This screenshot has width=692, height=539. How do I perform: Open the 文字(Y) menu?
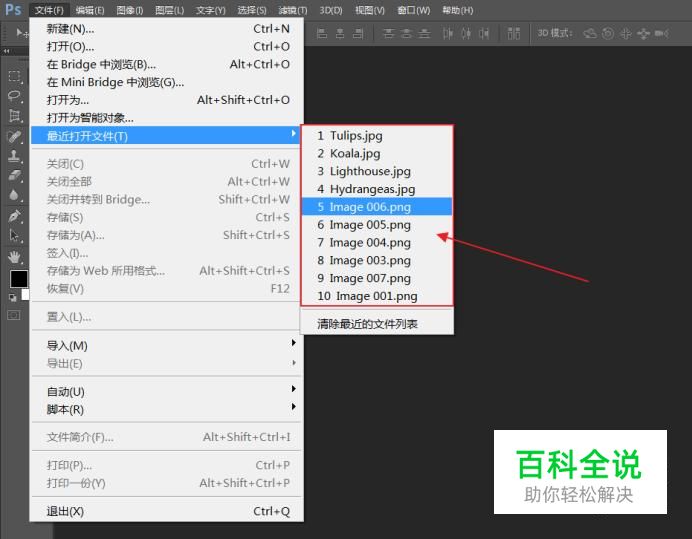coord(211,10)
